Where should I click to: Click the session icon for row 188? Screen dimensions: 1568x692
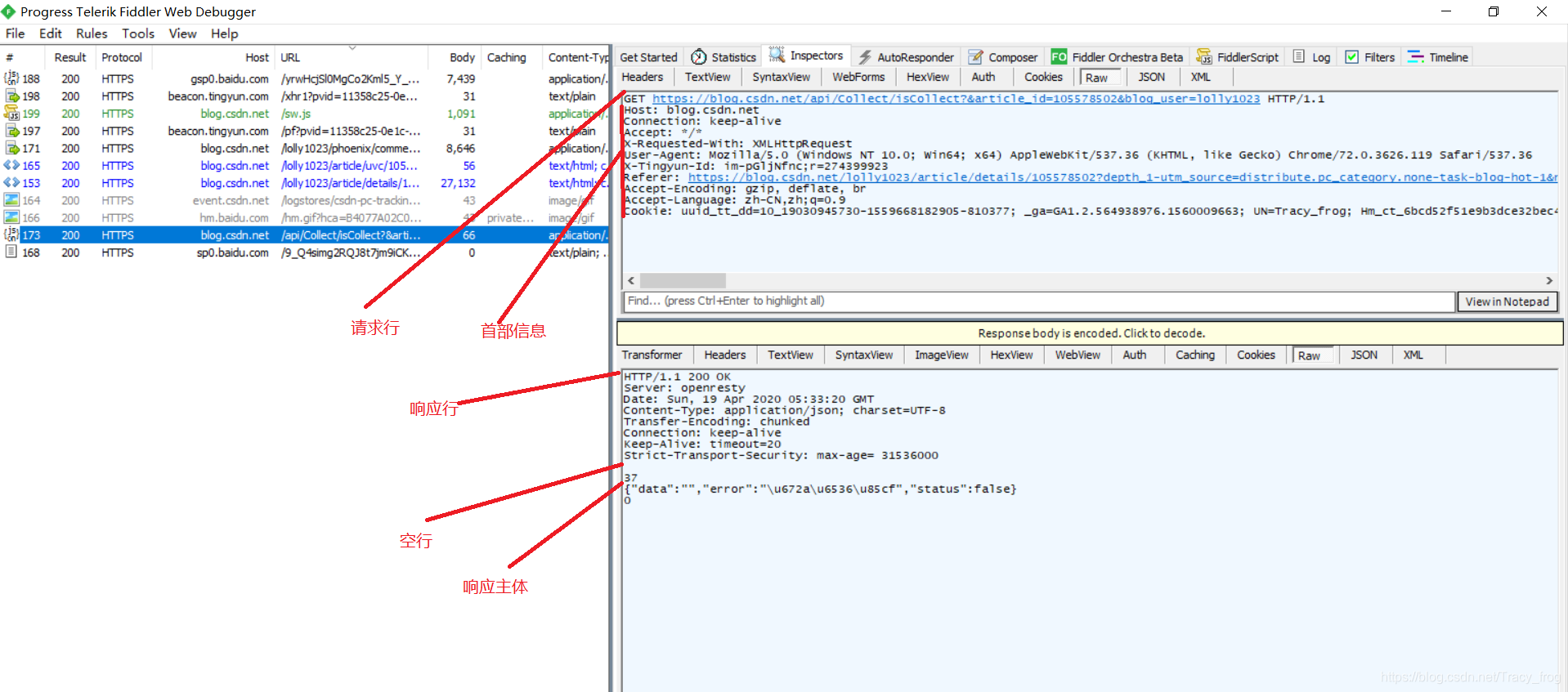click(x=11, y=78)
